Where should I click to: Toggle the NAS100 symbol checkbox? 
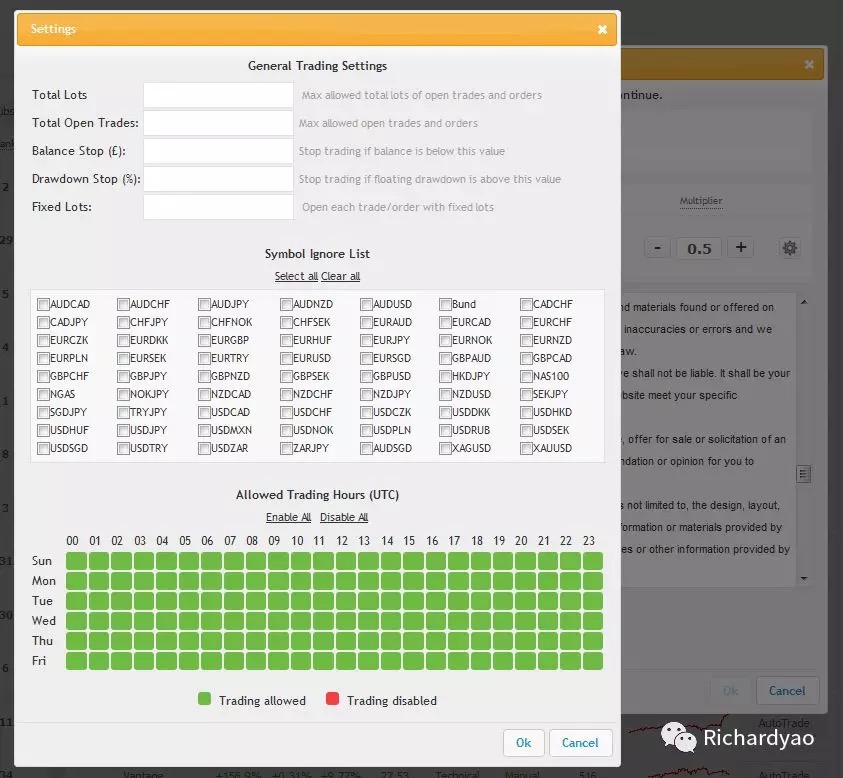pyautogui.click(x=526, y=377)
